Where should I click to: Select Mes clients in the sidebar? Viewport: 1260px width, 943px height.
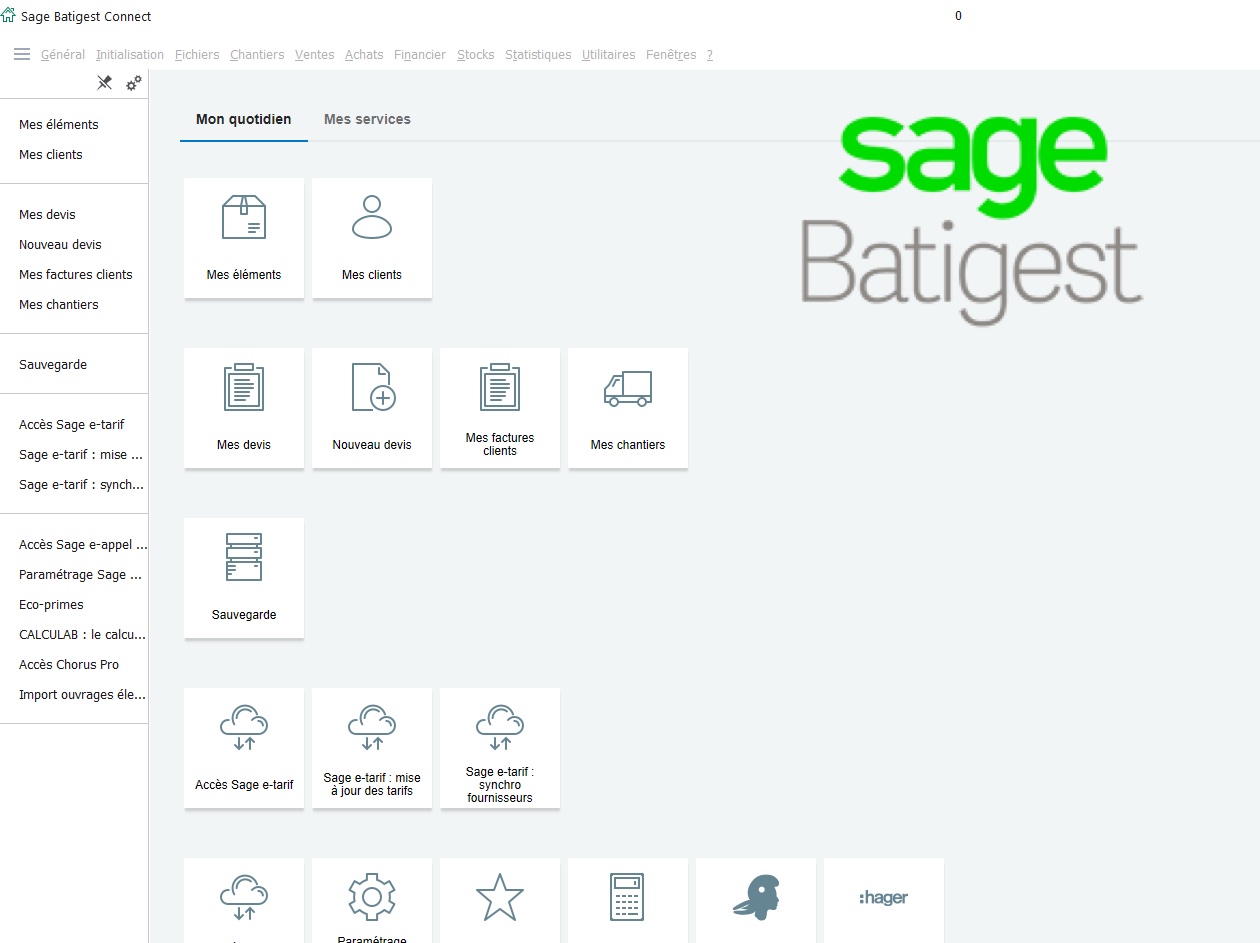tap(51, 155)
